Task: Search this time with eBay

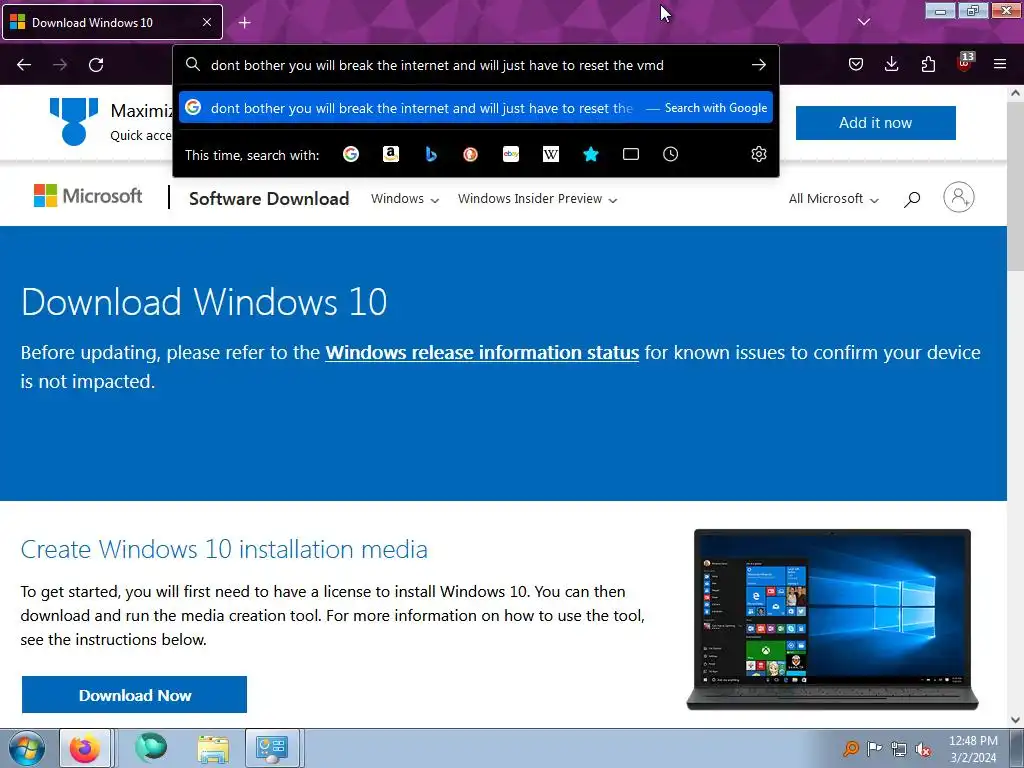Action: (511, 154)
